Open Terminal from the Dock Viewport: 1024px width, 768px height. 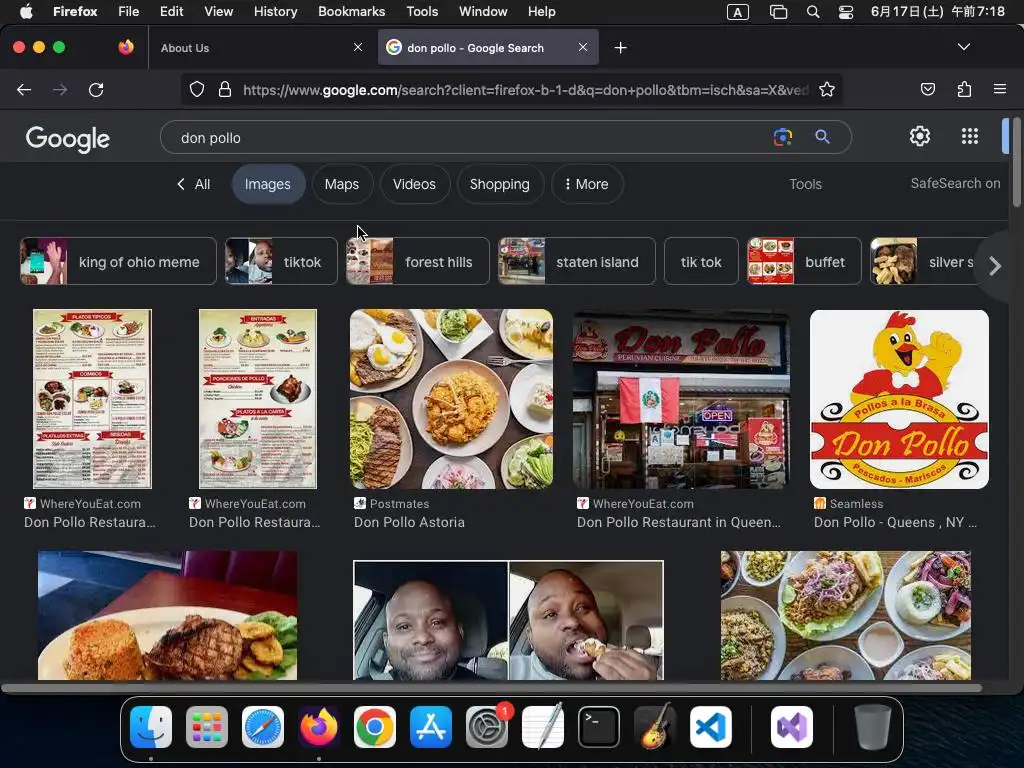coord(599,727)
